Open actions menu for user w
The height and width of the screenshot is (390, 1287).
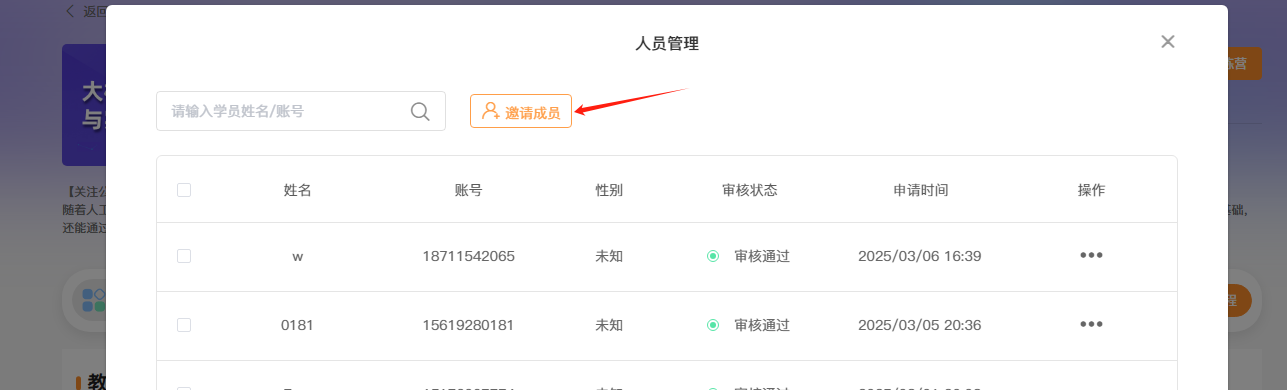[x=1091, y=255]
